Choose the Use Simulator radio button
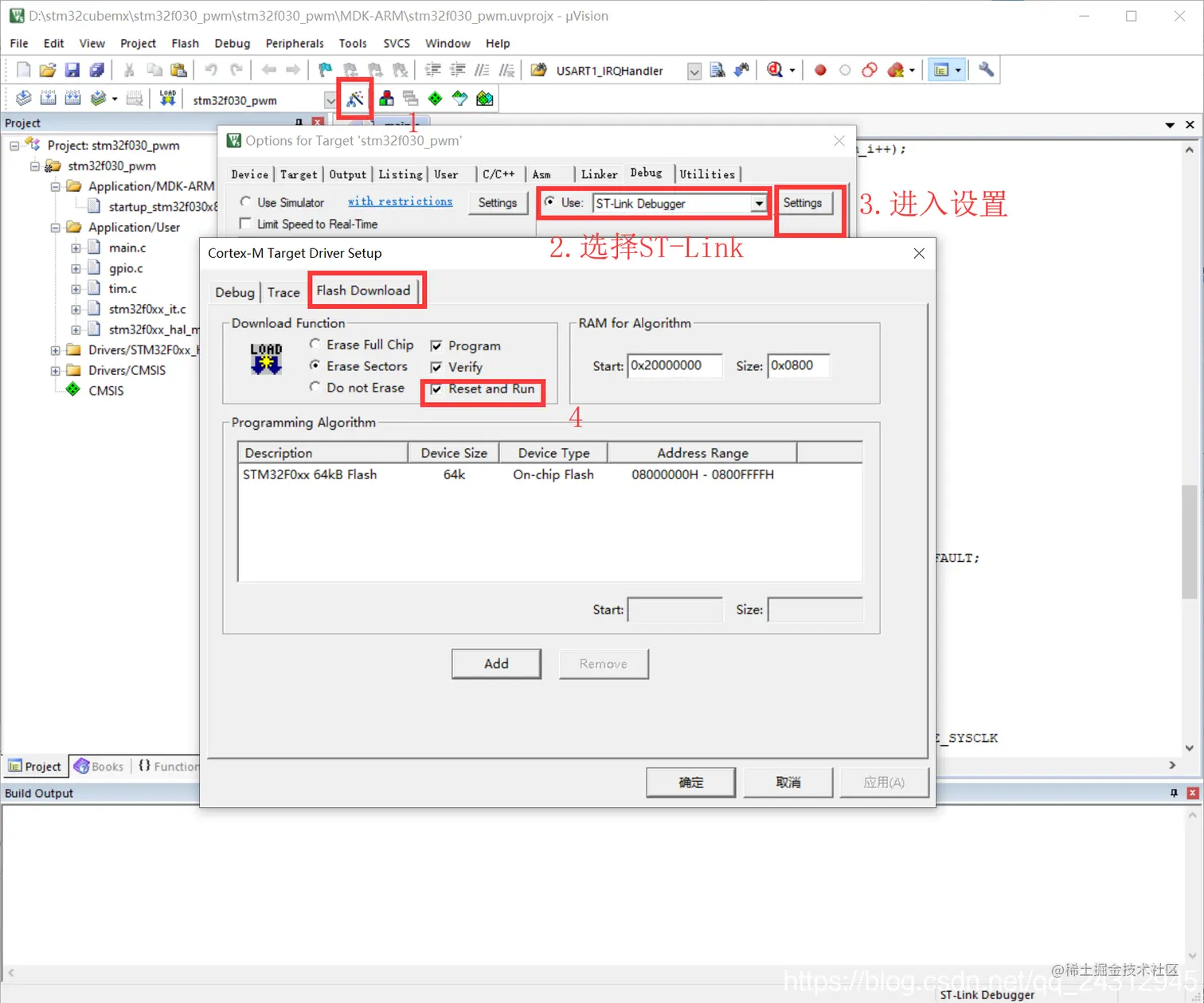This screenshot has height=1003, width=1204. (x=245, y=202)
